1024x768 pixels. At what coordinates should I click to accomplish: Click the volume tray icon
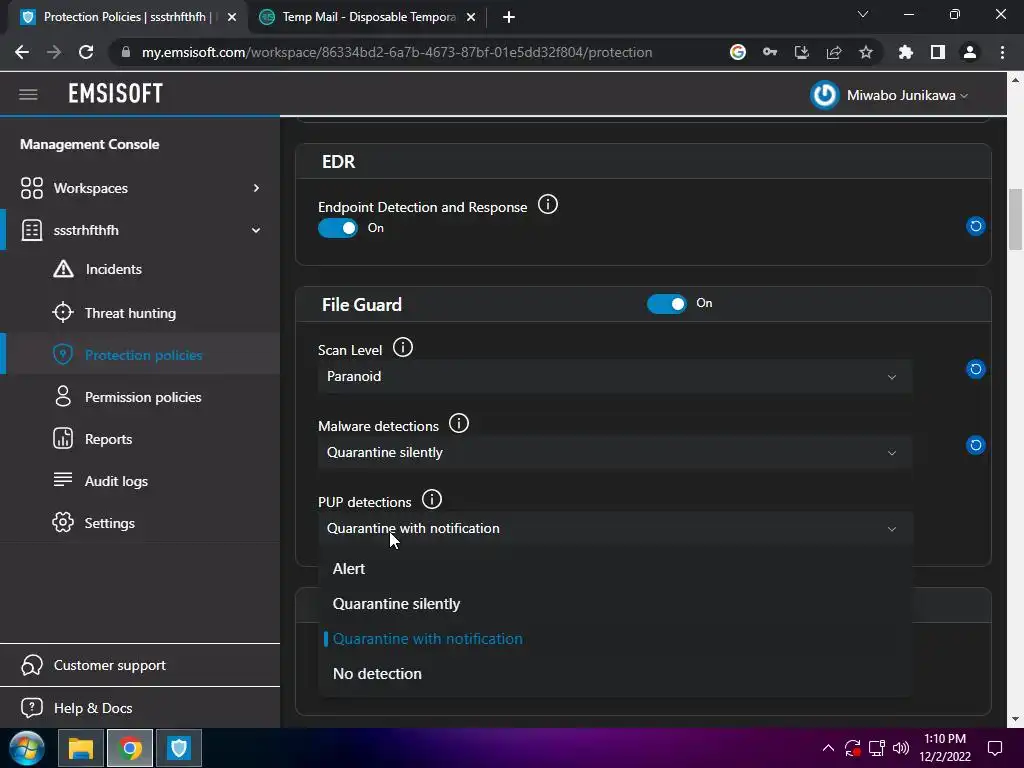(901, 748)
